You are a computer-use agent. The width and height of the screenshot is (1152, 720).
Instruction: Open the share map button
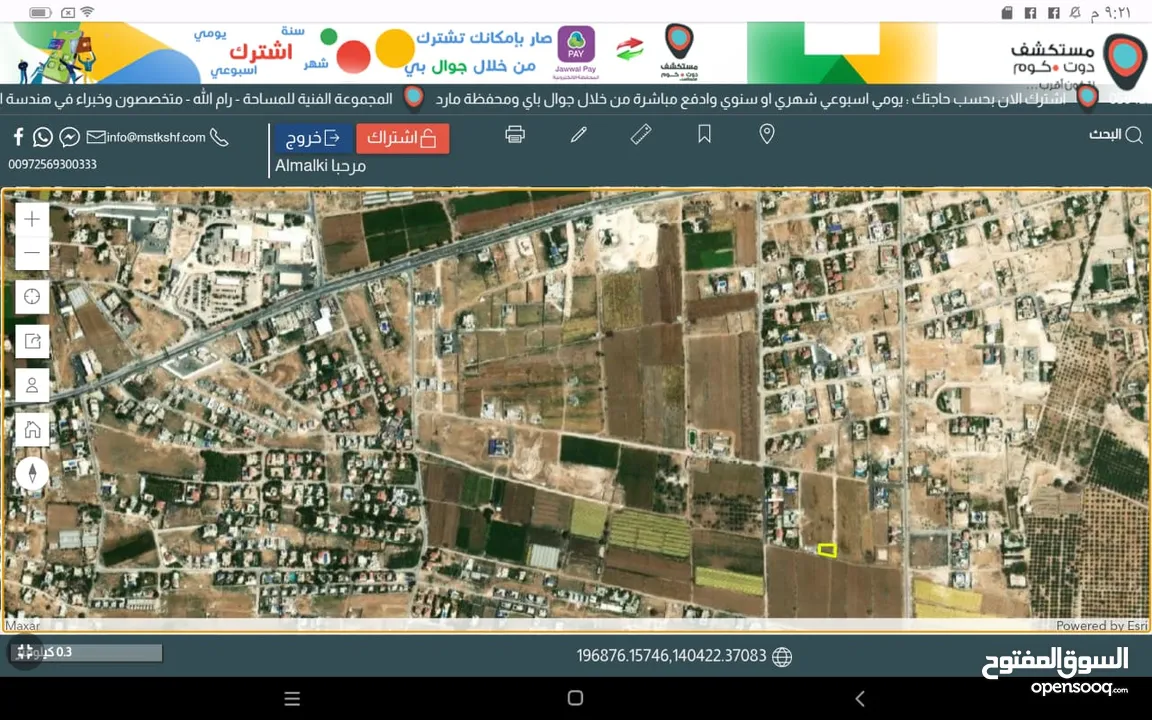point(32,341)
